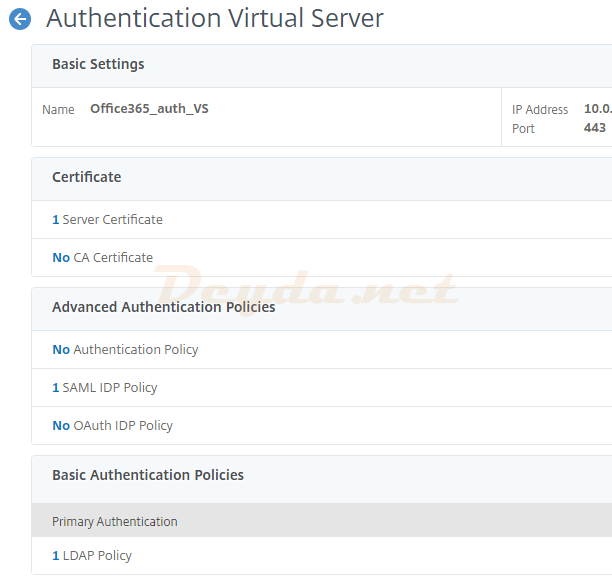The width and height of the screenshot is (612, 582).
Task: Click the back arrow icon
Action: [19, 19]
